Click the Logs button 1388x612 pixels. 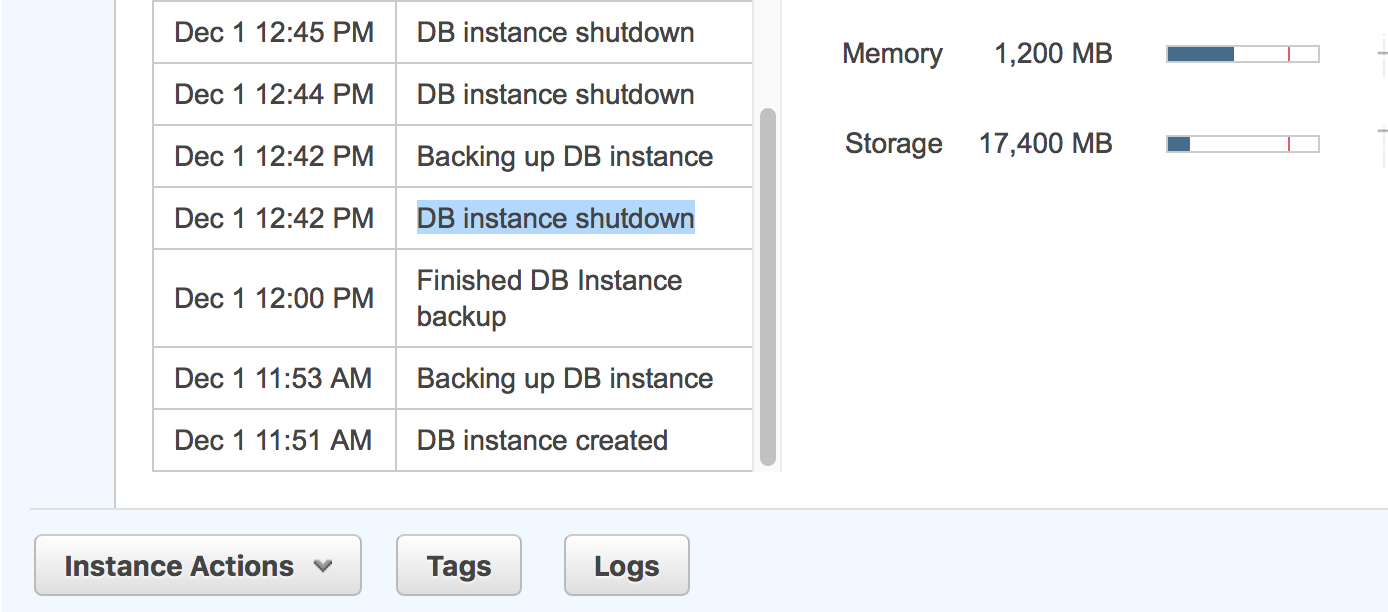pyautogui.click(x=626, y=565)
